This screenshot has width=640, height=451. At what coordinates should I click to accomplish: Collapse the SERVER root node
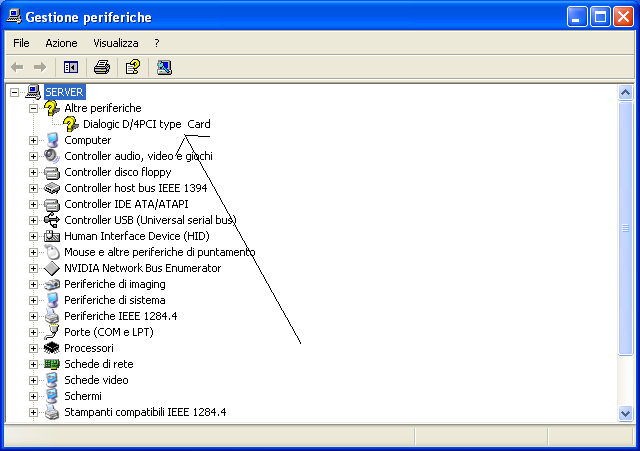tap(14, 93)
